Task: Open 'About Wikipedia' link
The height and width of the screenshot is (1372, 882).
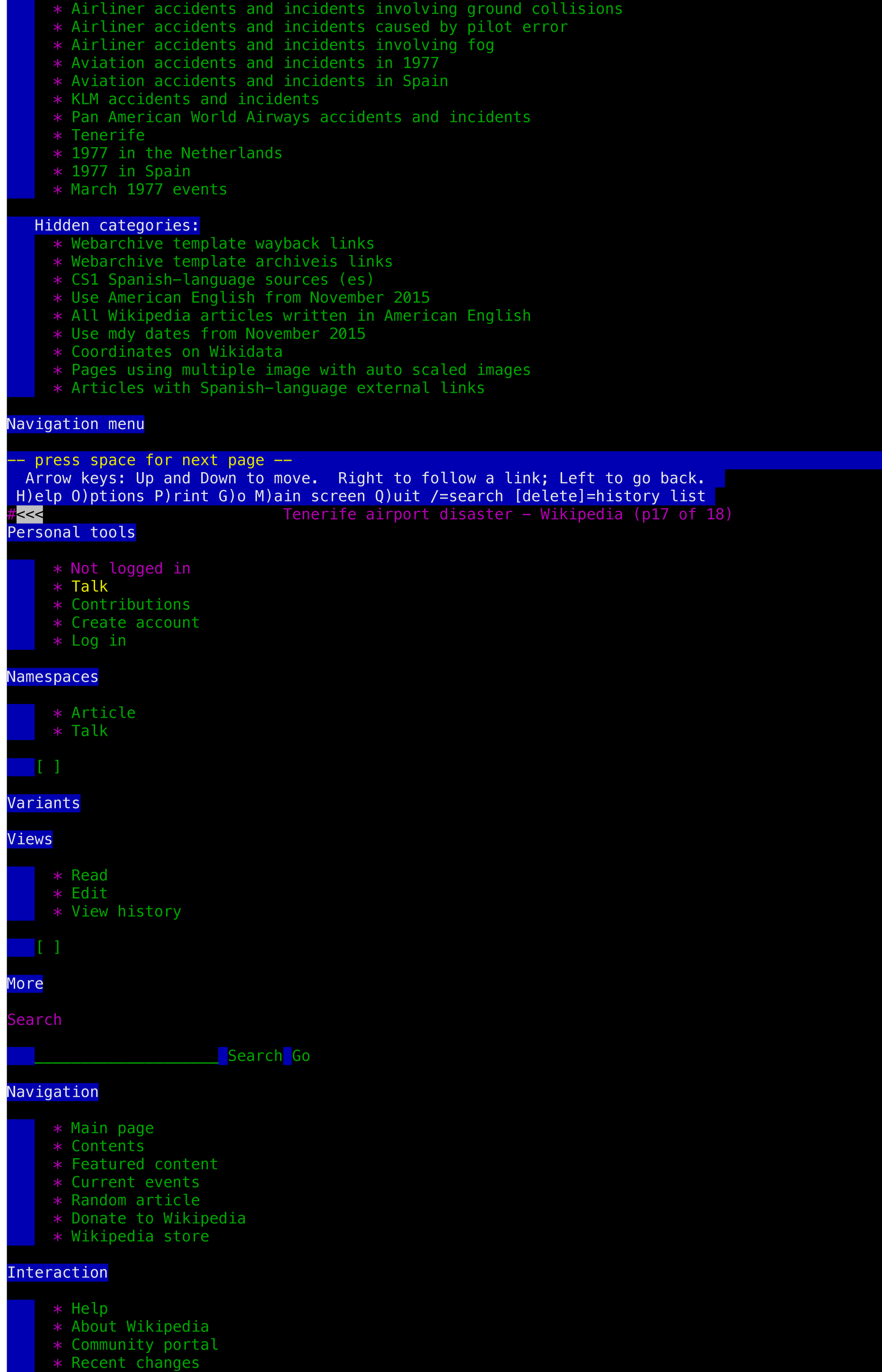Action: (x=140, y=1327)
